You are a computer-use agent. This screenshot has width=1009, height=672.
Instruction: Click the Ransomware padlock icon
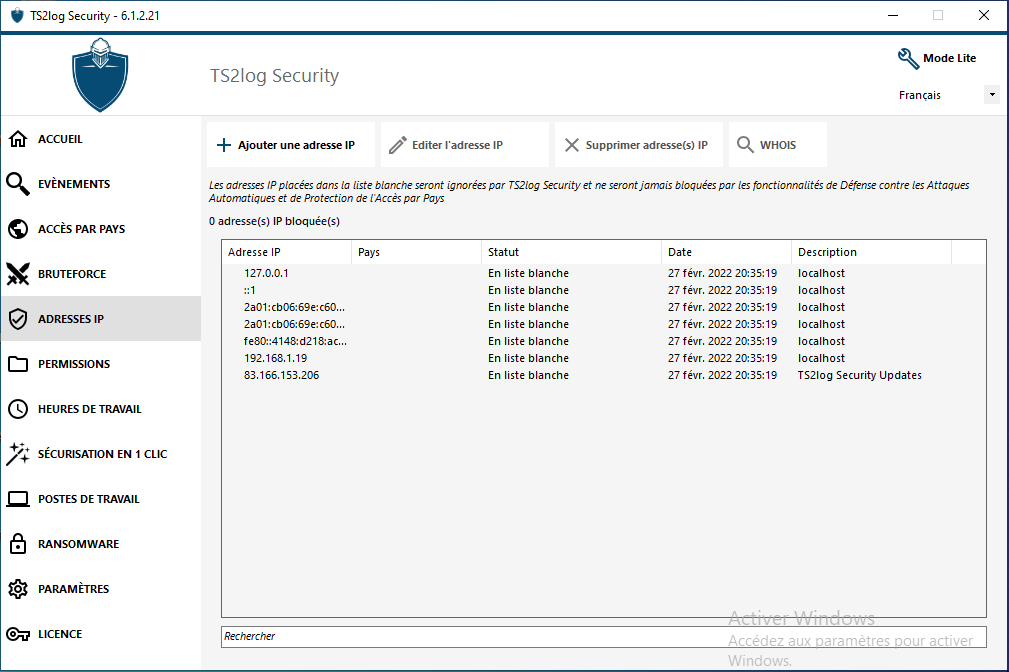click(18, 544)
